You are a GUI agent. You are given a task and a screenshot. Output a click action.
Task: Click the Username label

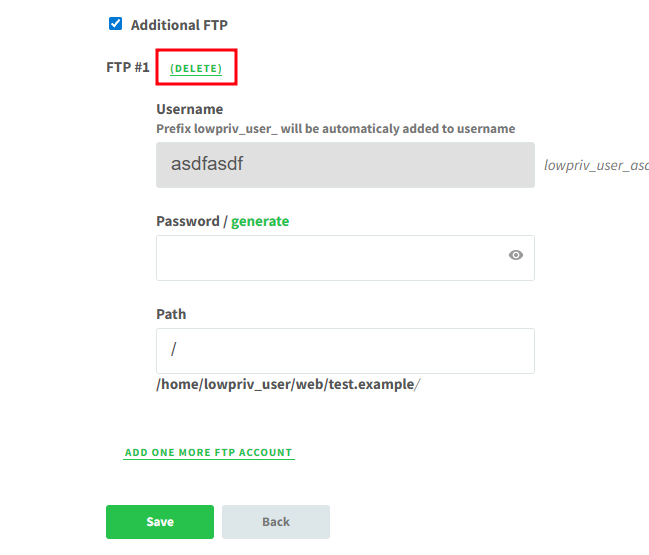190,109
